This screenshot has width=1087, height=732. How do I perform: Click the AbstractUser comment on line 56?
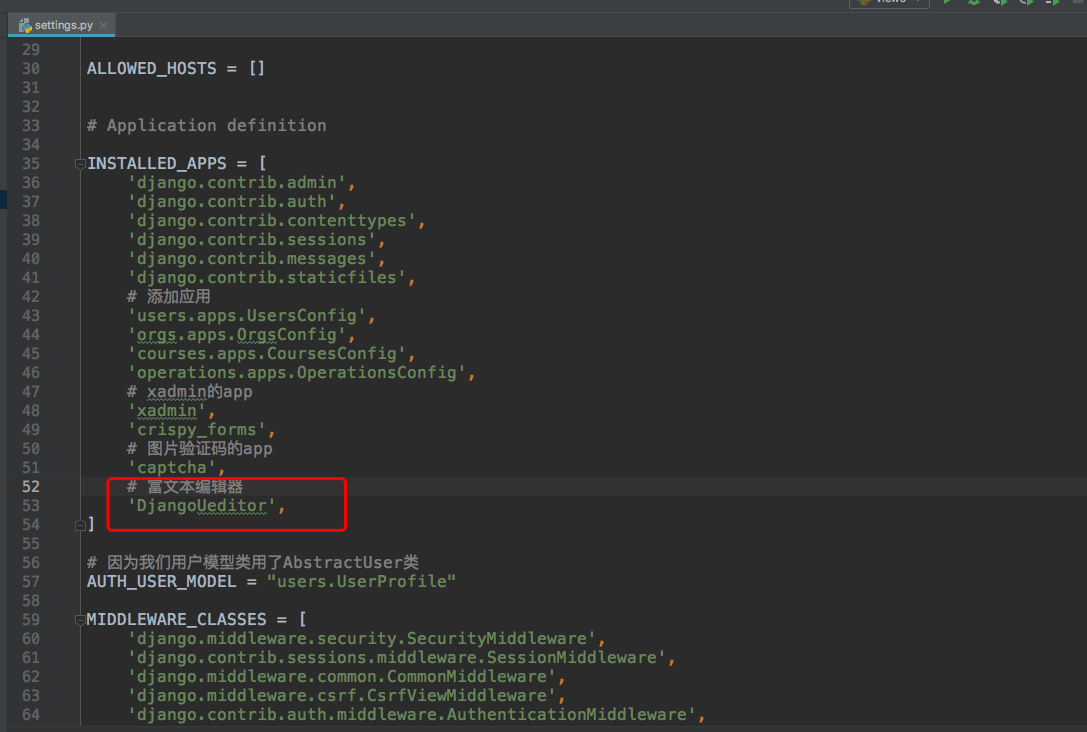(253, 562)
